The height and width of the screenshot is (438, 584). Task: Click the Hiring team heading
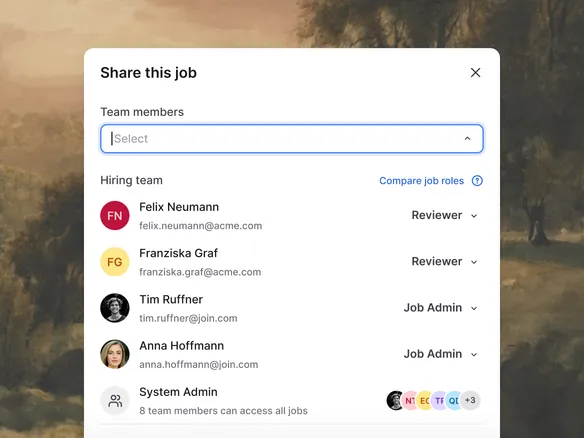click(x=131, y=180)
